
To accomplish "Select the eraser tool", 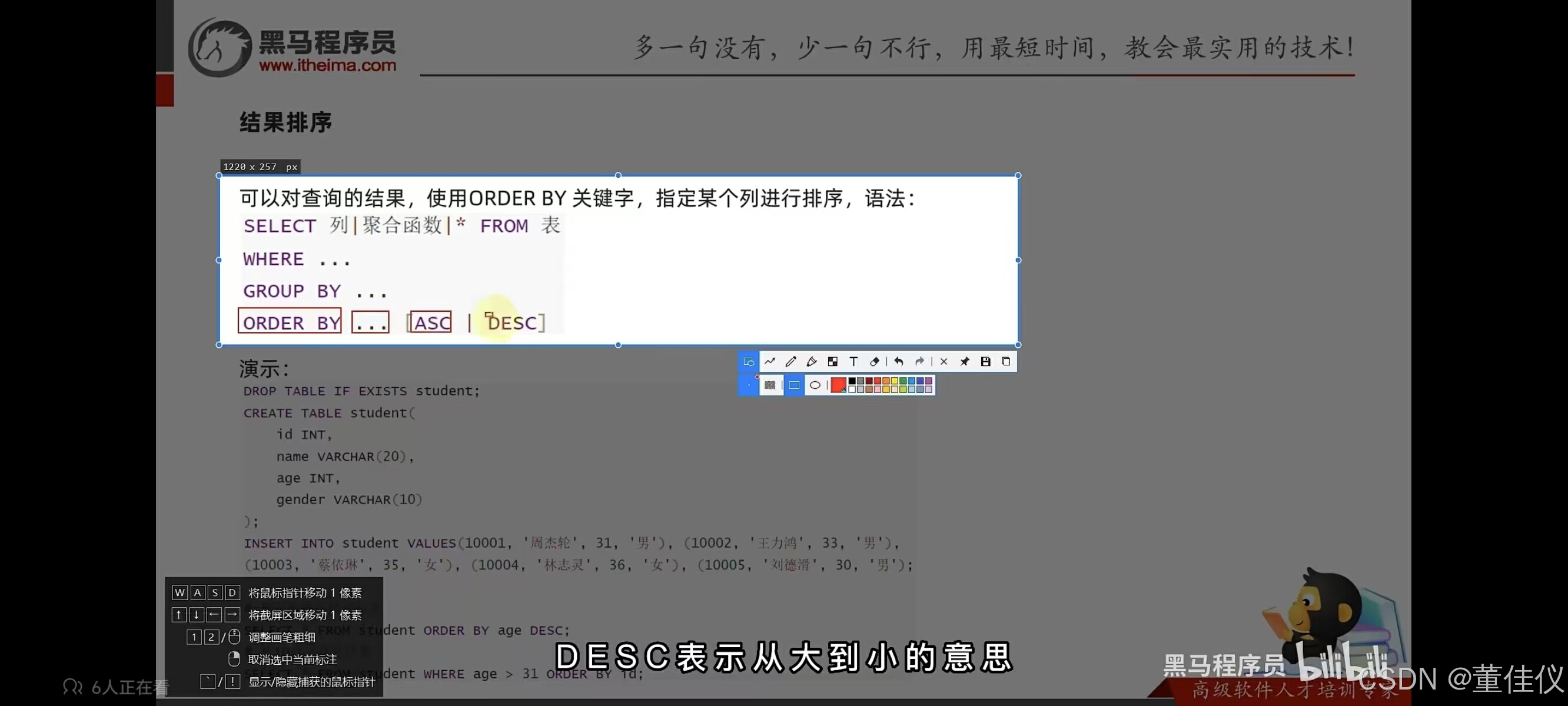I will [x=874, y=361].
